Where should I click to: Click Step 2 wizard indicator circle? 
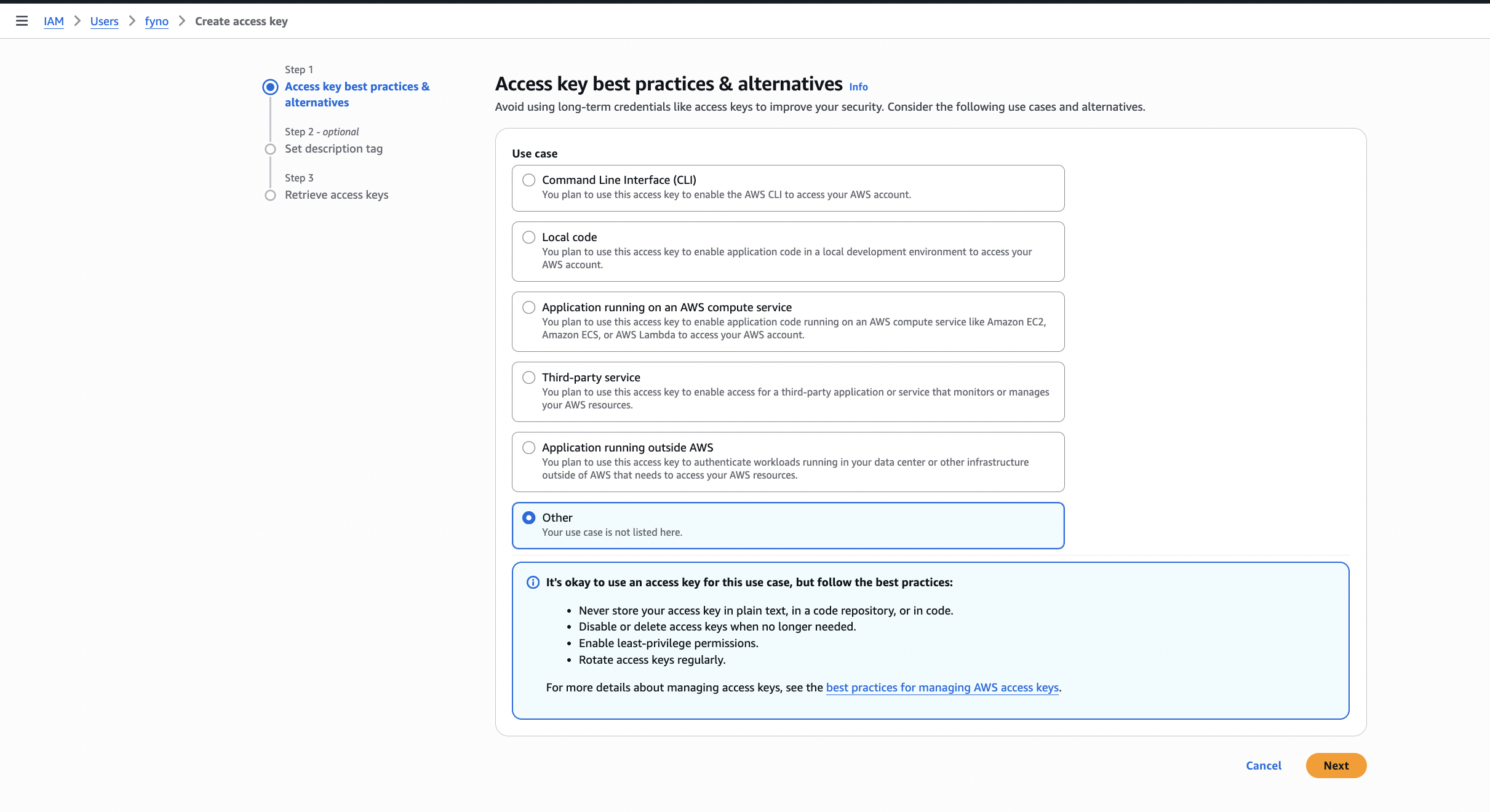(270, 149)
